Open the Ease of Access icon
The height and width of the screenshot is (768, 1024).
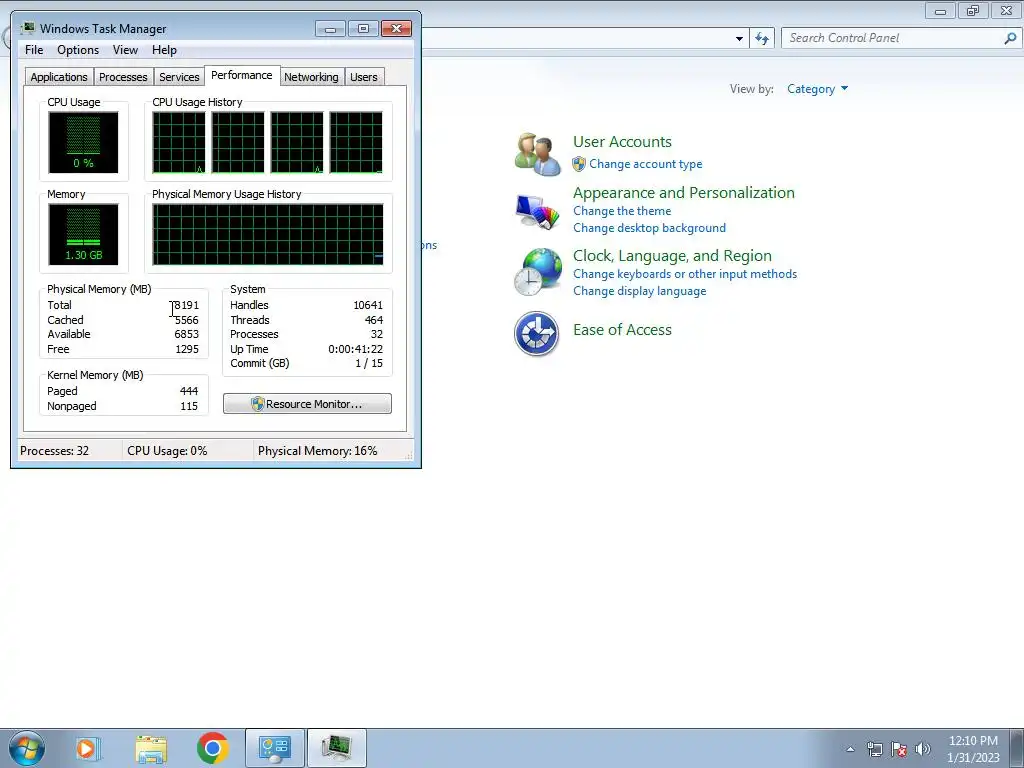pyautogui.click(x=536, y=334)
